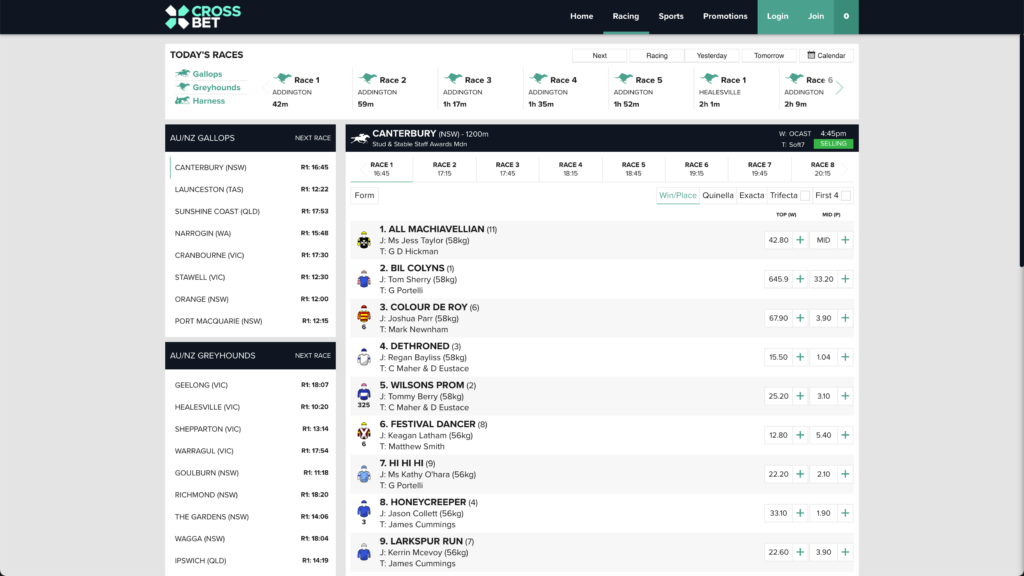Add Honeycreeper win bet using plus icon
The image size is (1024, 576).
coord(800,513)
